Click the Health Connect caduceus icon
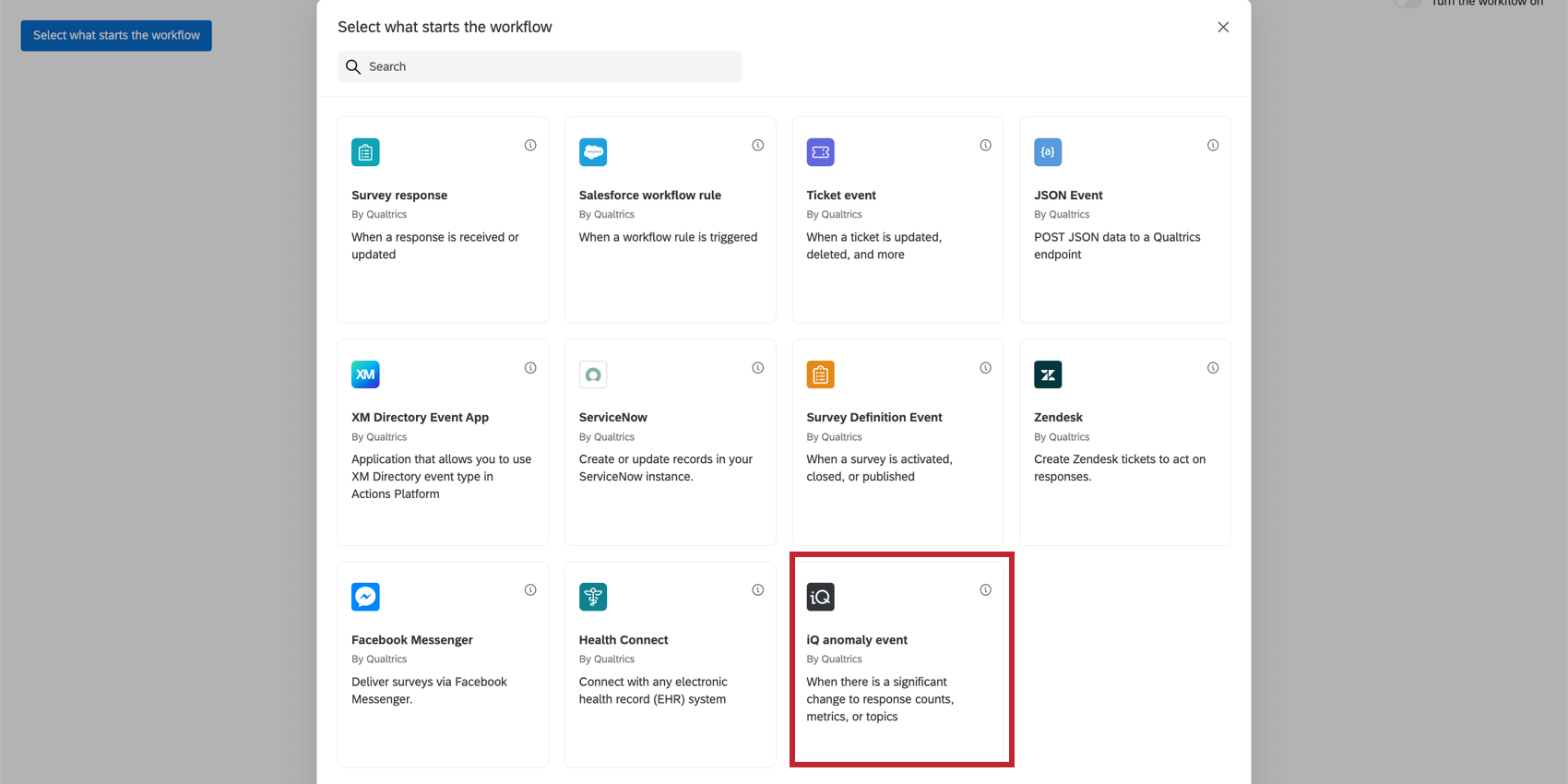 tap(593, 597)
